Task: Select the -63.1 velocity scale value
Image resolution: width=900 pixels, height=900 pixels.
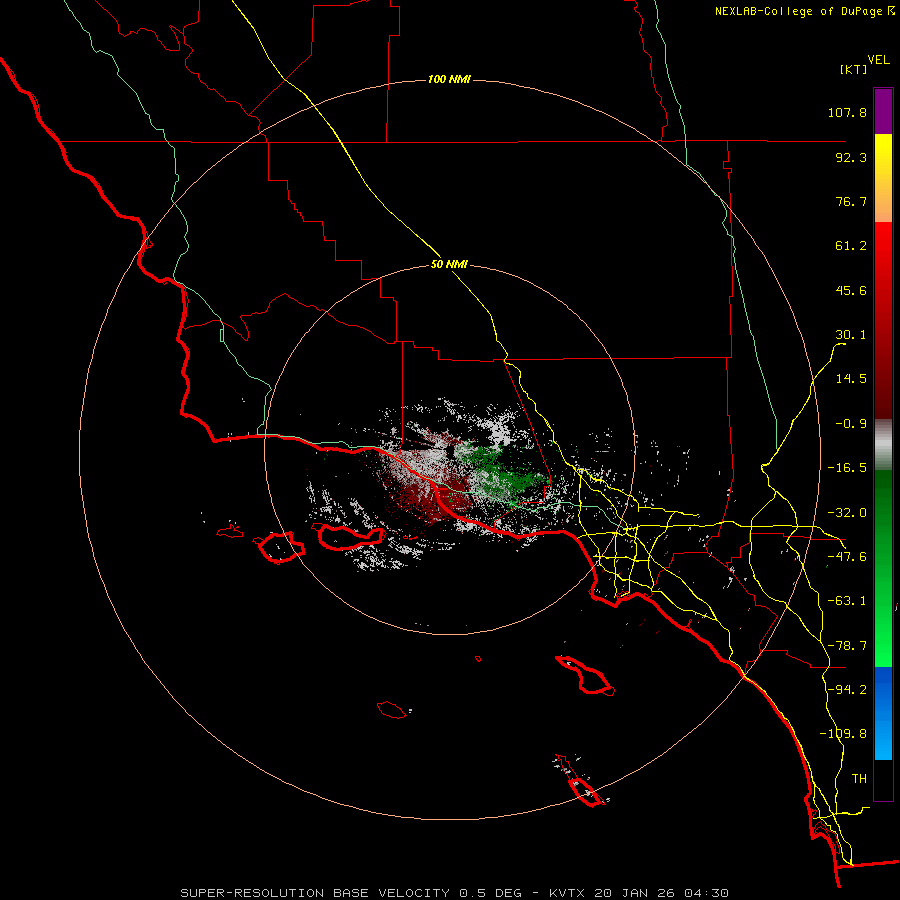Action: 847,601
